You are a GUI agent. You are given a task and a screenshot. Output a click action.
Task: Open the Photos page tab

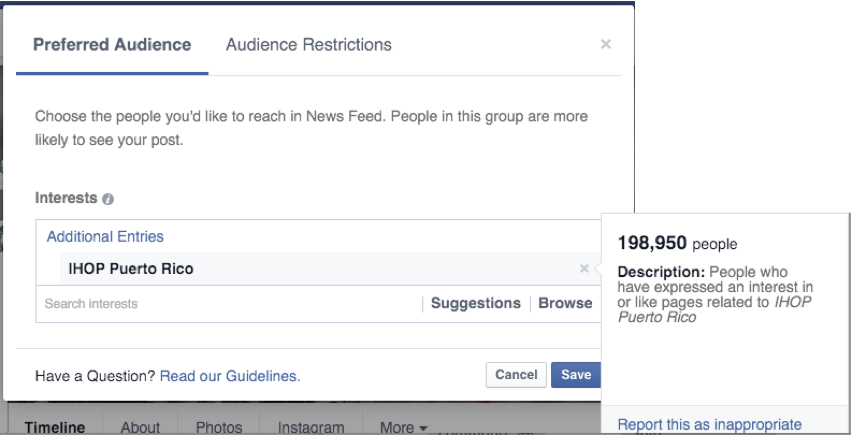(x=219, y=427)
